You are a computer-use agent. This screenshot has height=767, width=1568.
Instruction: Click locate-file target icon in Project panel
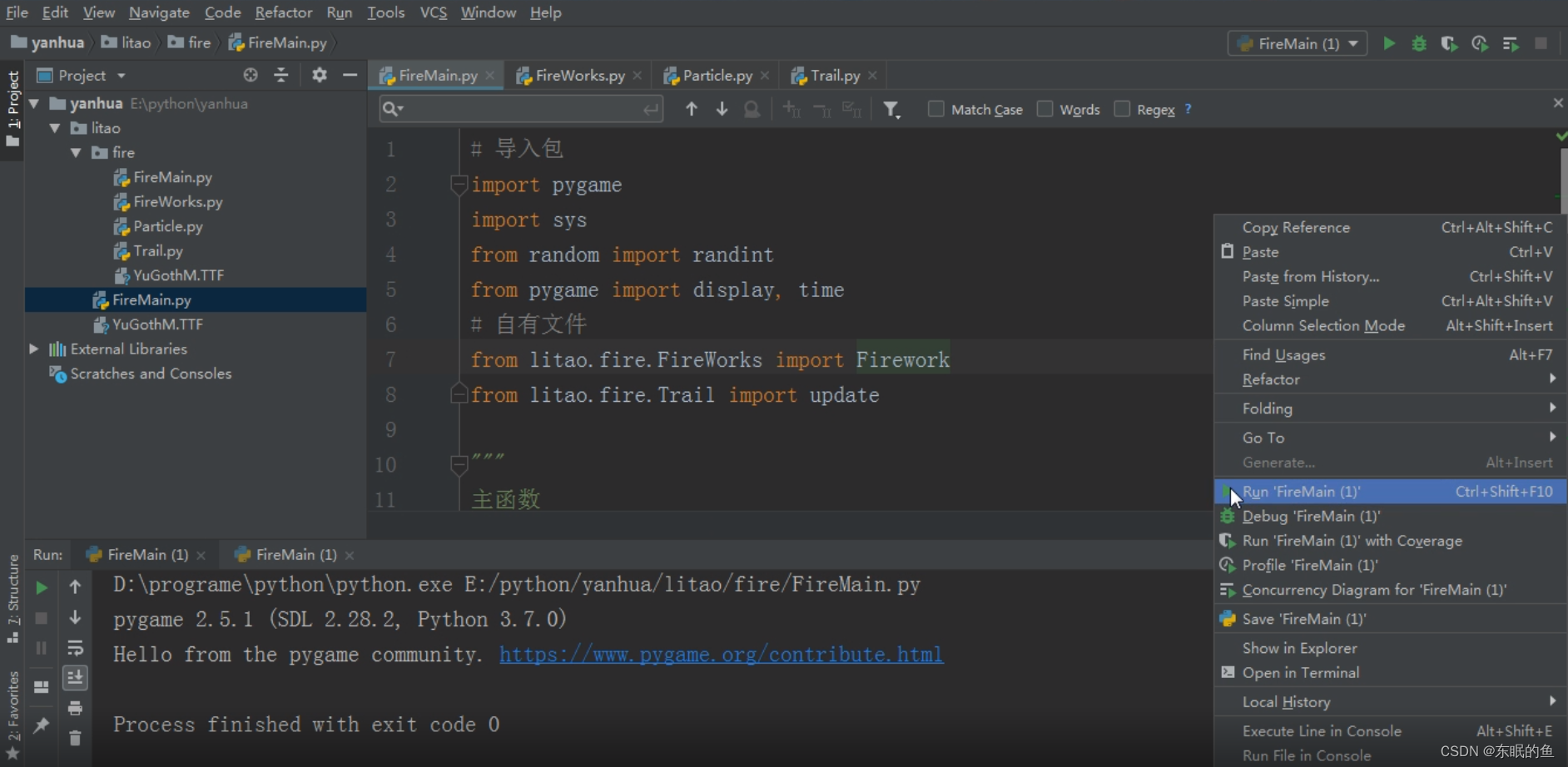tap(251, 75)
